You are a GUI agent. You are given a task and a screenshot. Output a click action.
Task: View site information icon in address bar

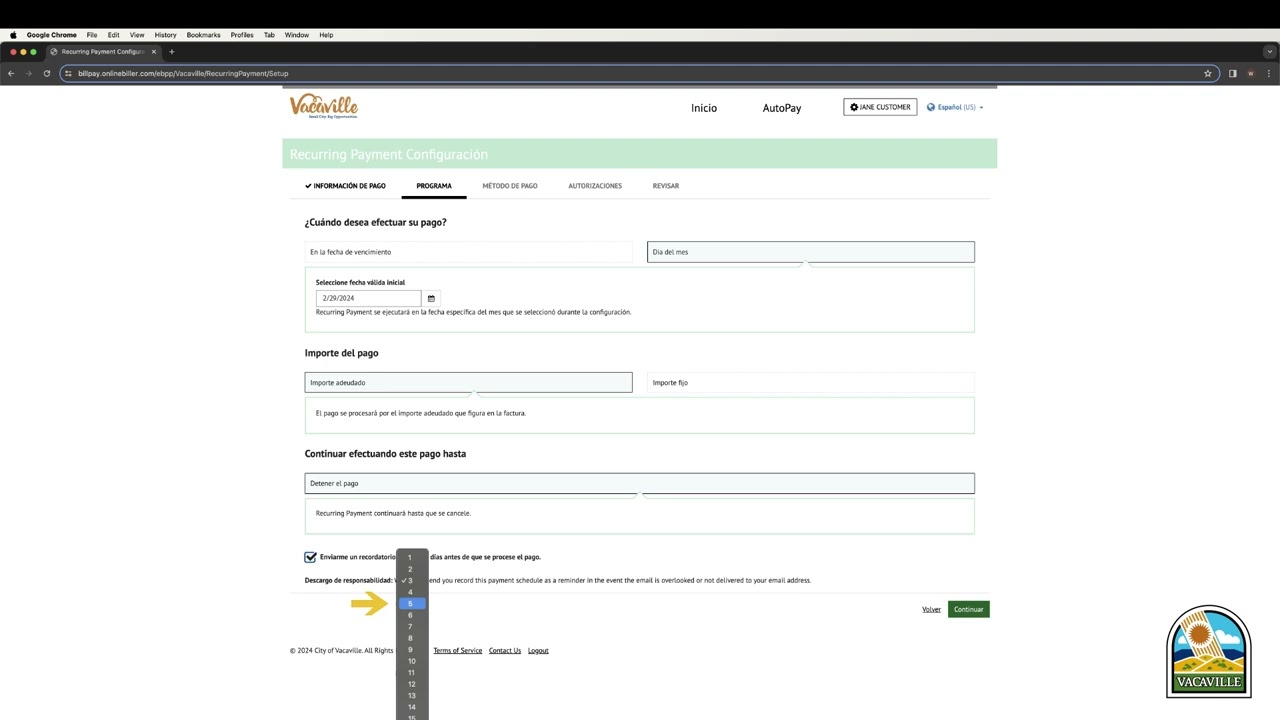pos(68,73)
